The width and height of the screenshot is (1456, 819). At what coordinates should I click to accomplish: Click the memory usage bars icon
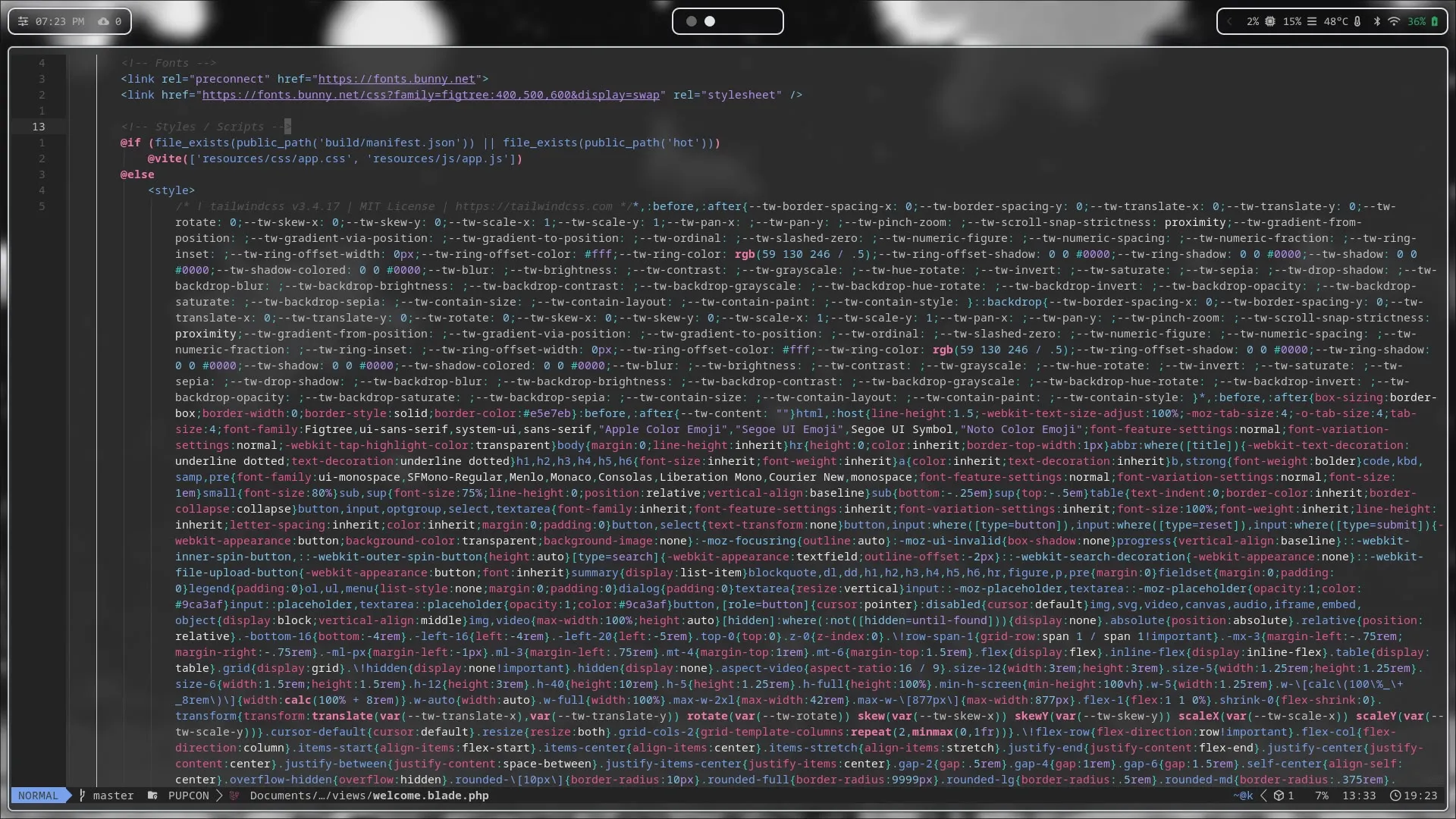coord(1312,21)
